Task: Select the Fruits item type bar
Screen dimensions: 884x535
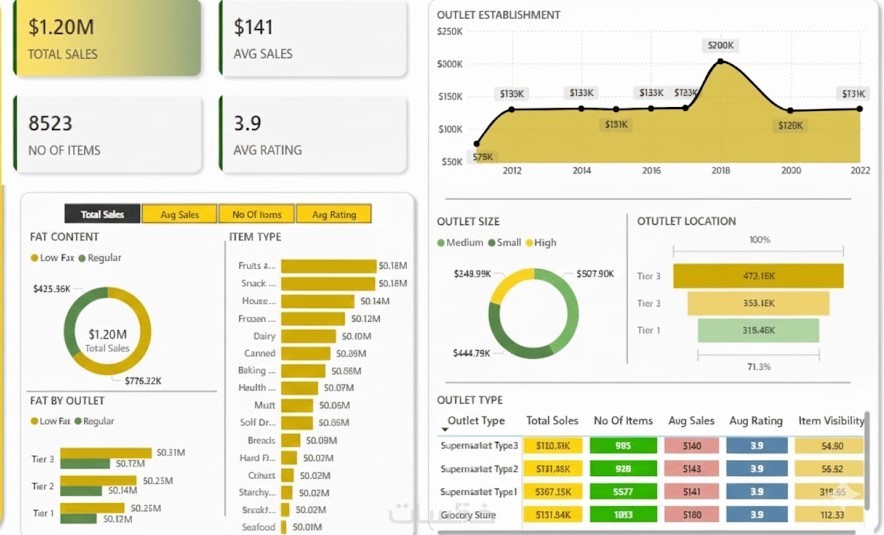Action: pyautogui.click(x=329, y=266)
